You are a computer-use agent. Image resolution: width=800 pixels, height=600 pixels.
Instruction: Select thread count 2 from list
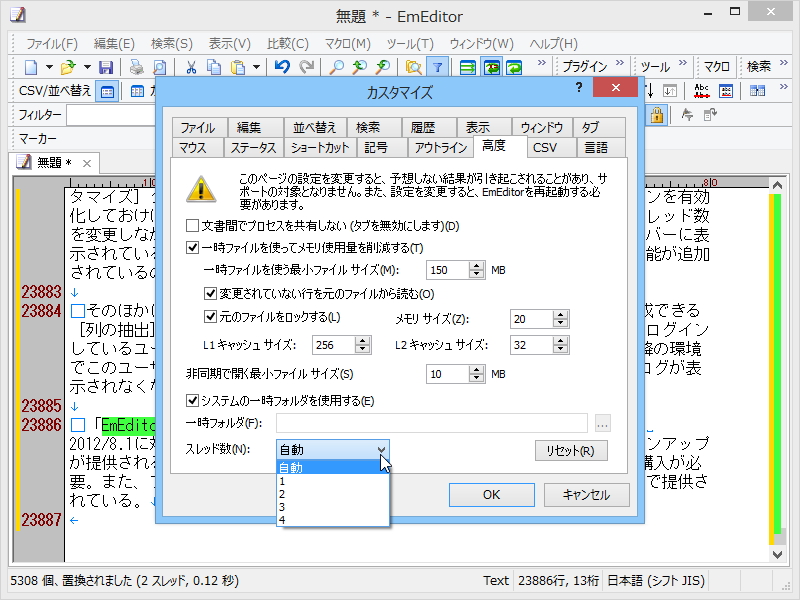pos(333,494)
